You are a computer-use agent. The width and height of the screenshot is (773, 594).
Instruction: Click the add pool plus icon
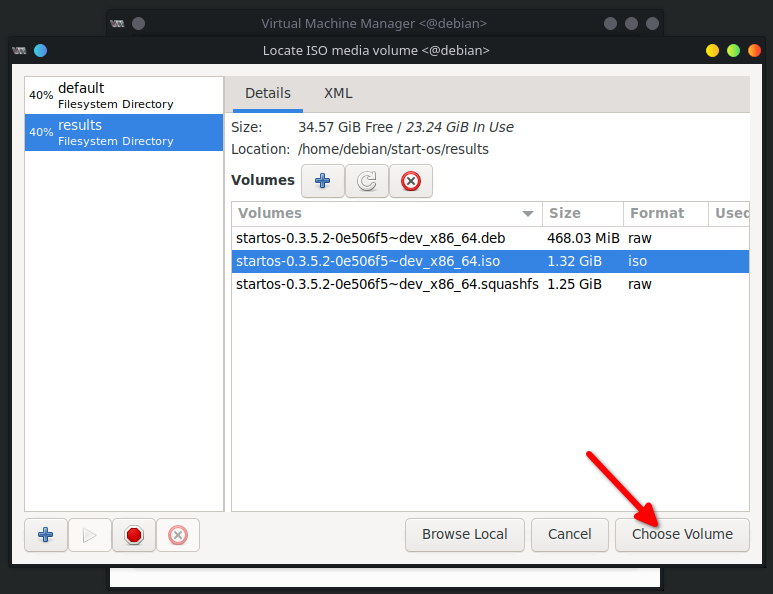click(x=45, y=535)
